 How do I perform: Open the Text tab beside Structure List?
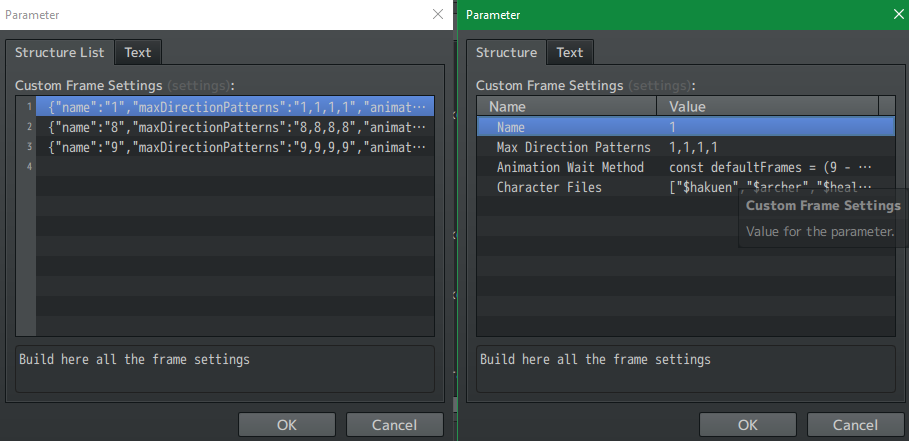tap(138, 52)
